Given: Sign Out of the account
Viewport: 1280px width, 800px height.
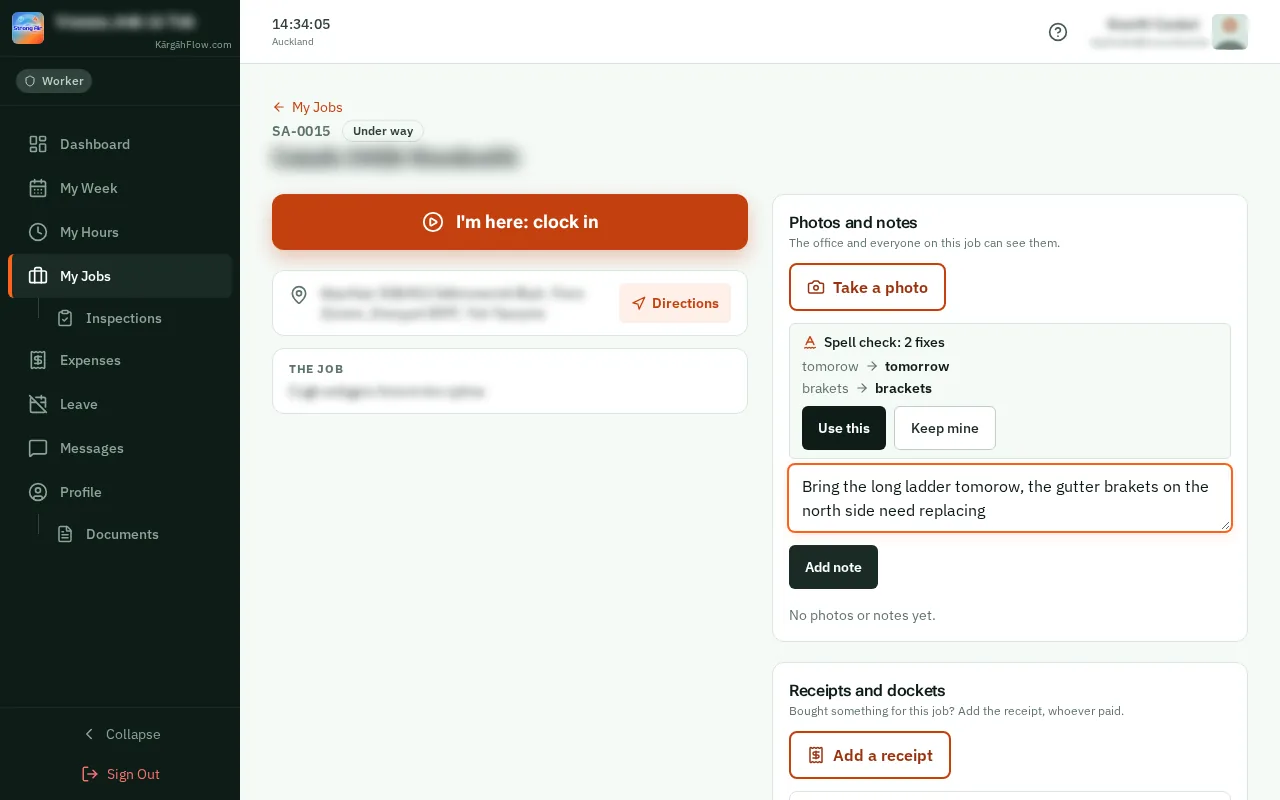Looking at the screenshot, I should point(120,774).
